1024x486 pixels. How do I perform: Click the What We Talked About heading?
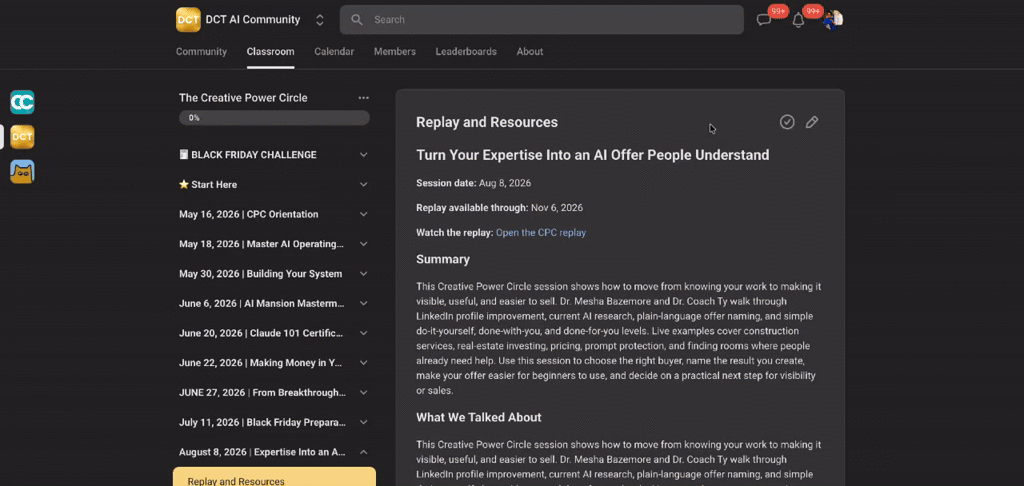pos(479,417)
